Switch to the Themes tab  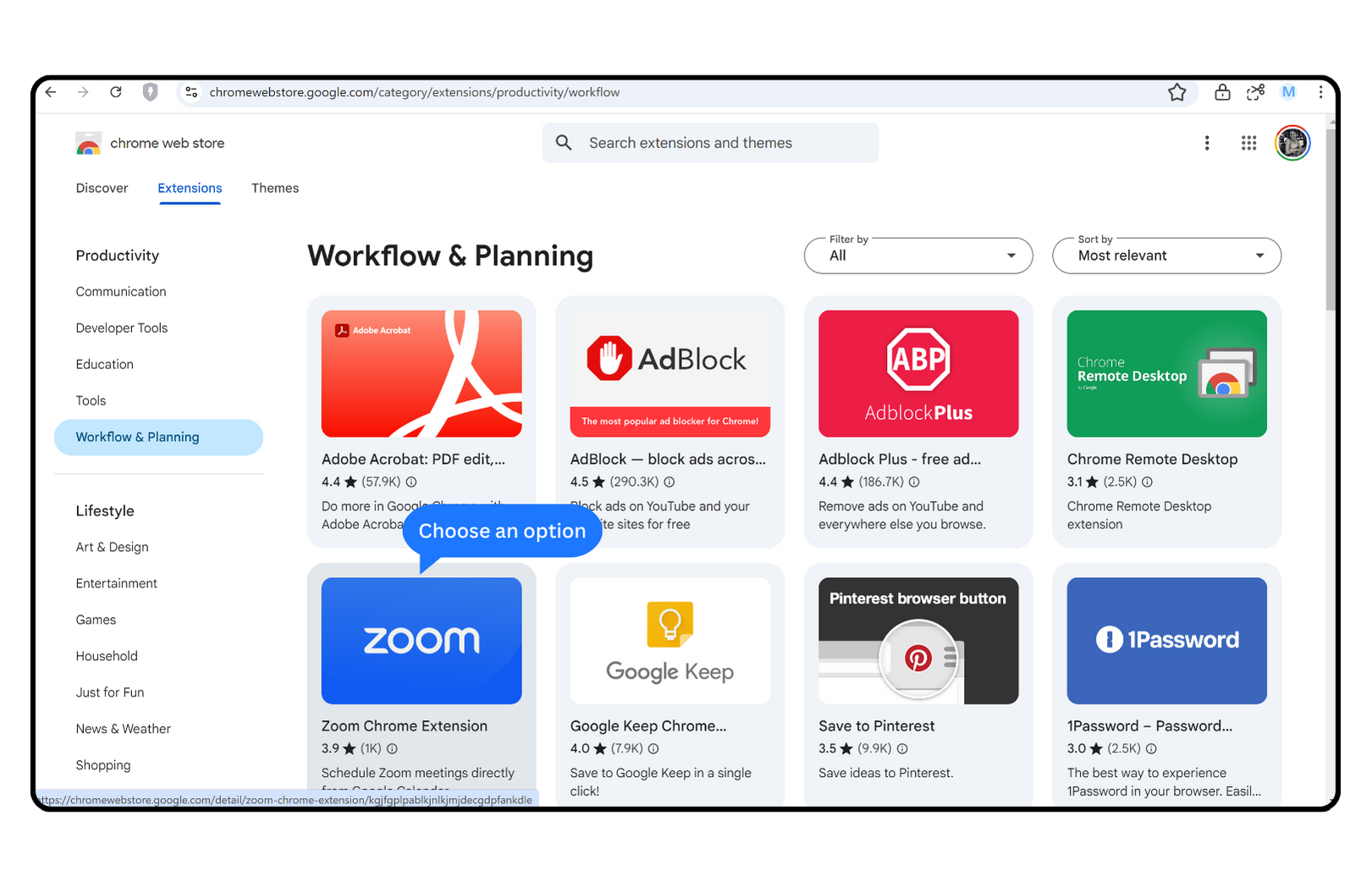(x=275, y=188)
